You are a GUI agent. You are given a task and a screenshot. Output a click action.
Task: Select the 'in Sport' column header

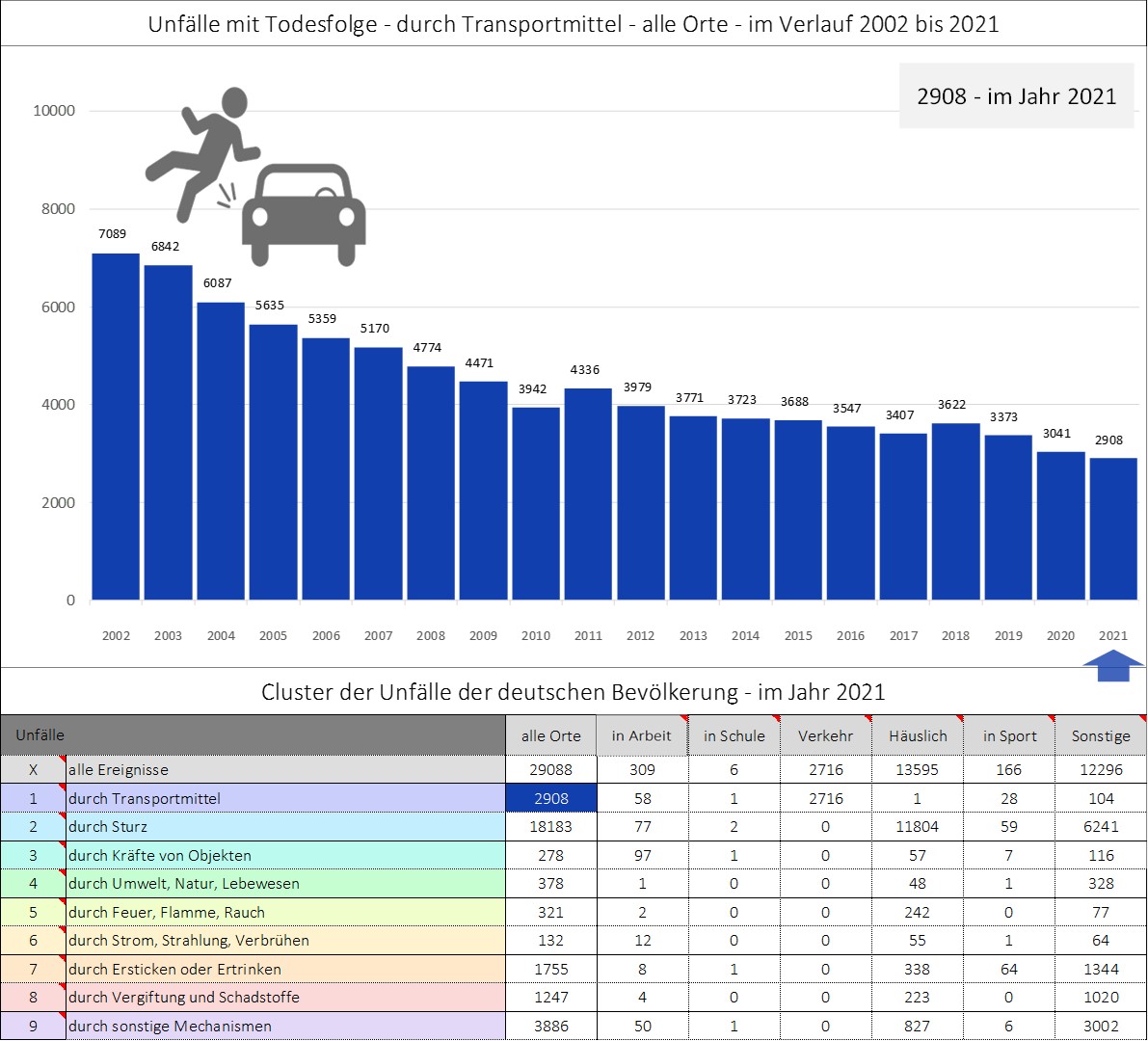[1009, 735]
